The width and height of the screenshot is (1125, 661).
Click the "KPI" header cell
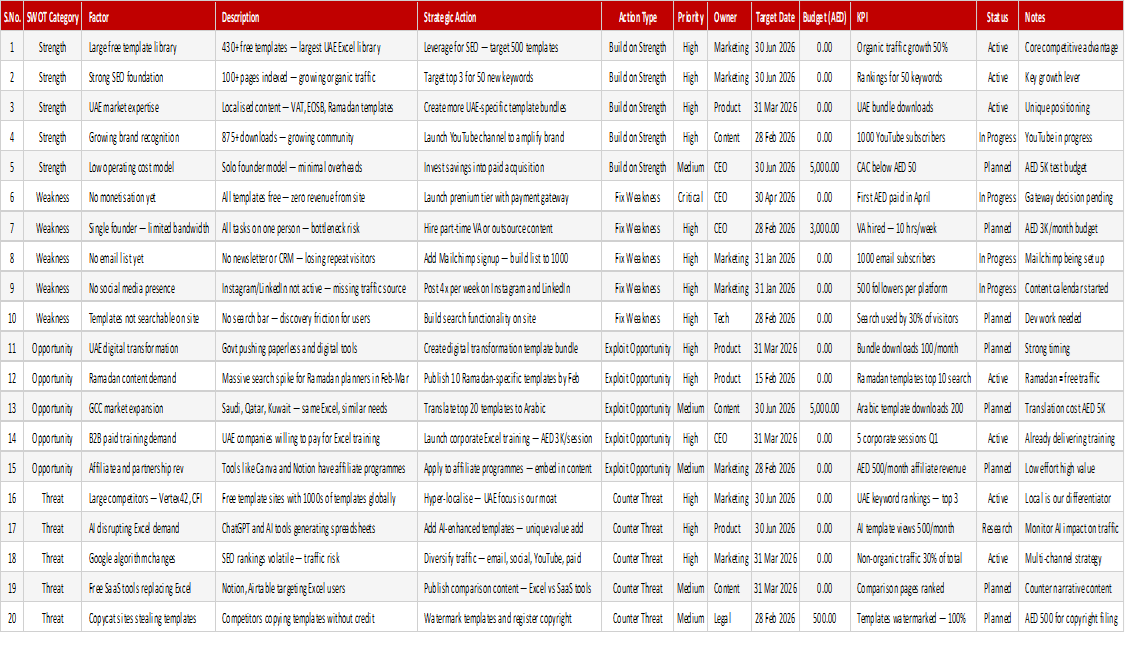click(x=913, y=17)
